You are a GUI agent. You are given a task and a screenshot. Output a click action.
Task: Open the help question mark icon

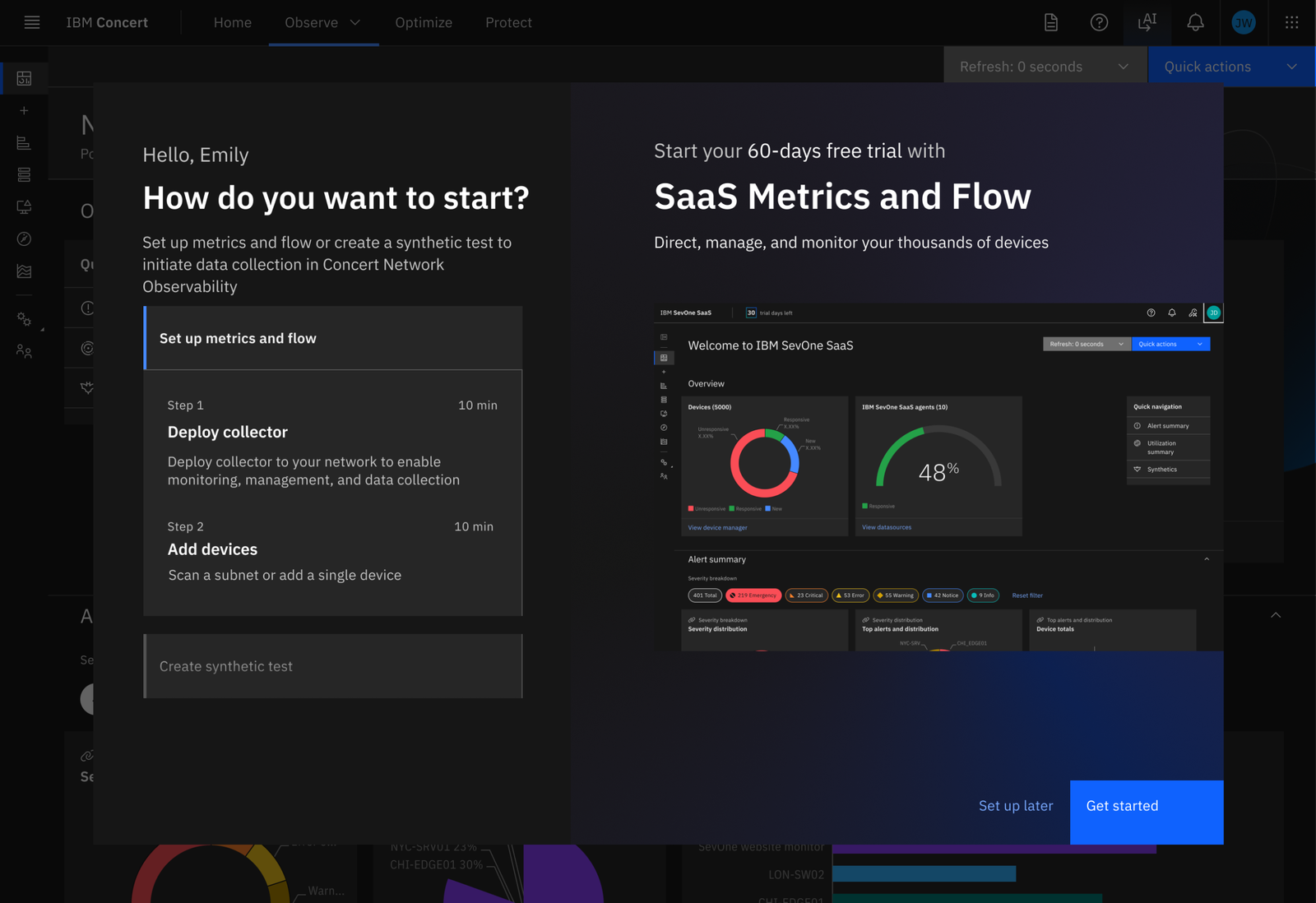point(1099,22)
